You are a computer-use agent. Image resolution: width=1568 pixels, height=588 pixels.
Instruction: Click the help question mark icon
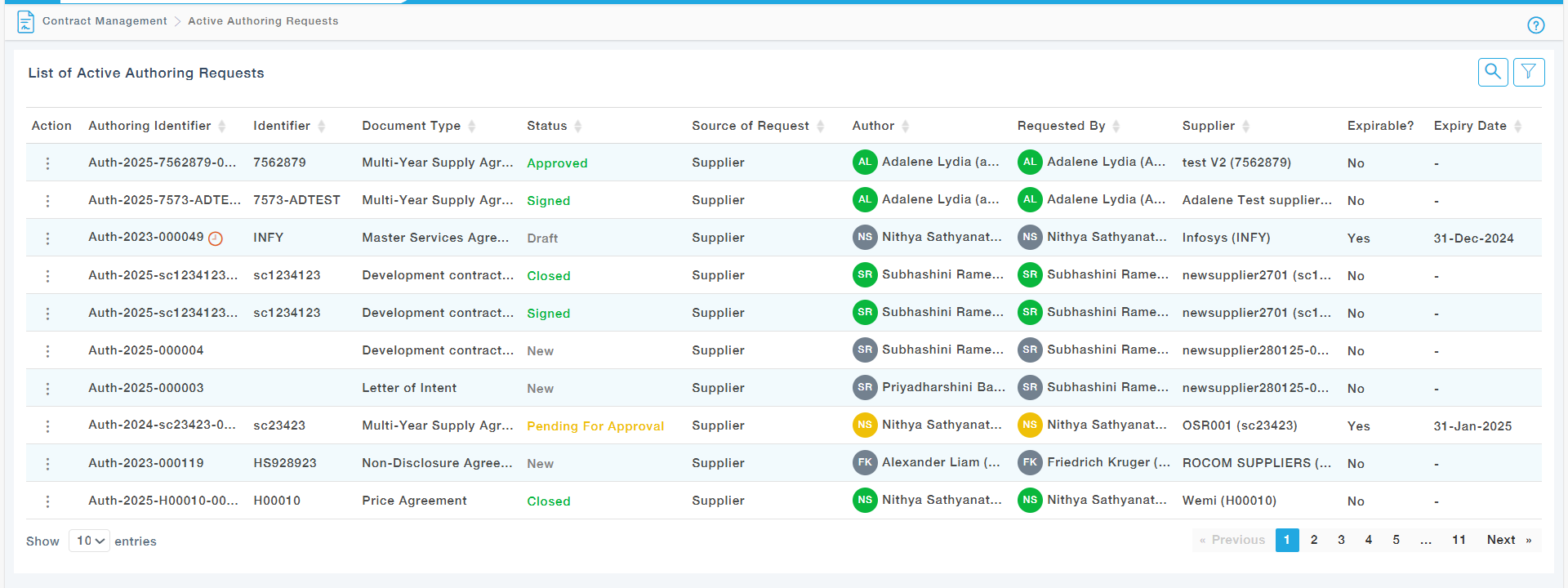click(1535, 25)
